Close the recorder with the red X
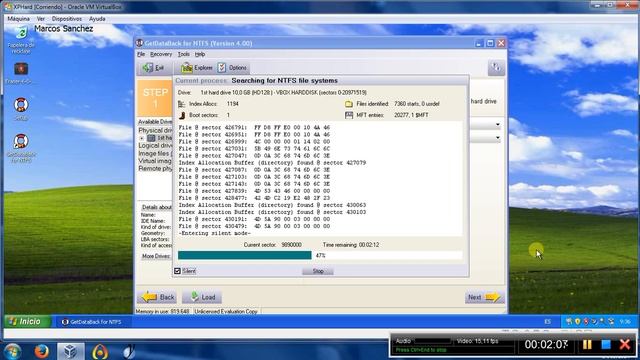Screen dimensions: 640x360 coord(625,344)
